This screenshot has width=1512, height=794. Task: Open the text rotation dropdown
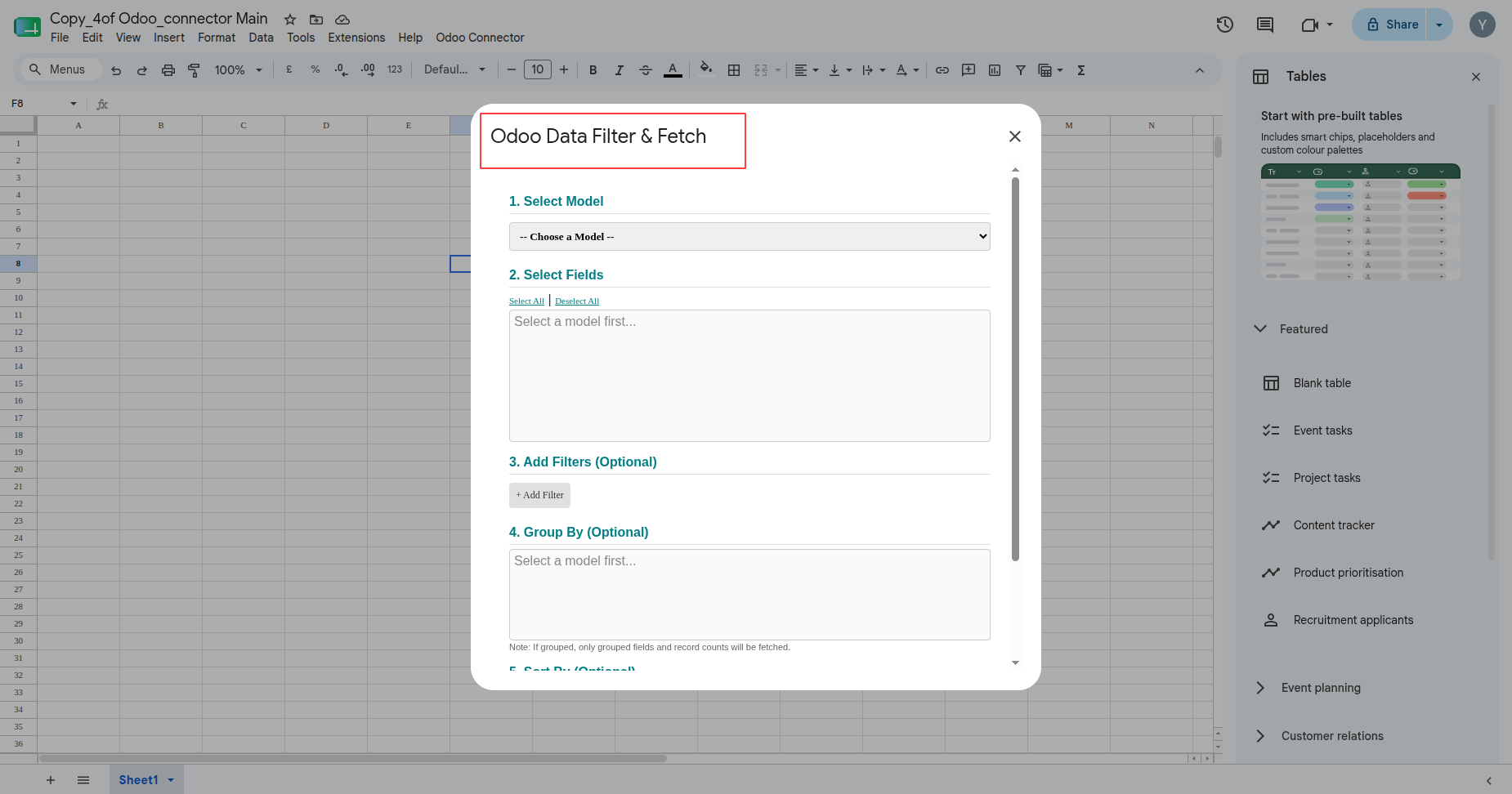907,70
